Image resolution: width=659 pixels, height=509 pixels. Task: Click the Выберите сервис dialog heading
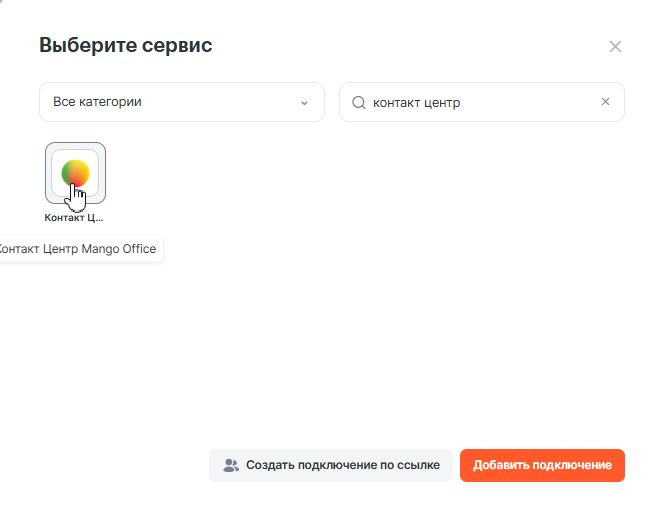point(125,45)
